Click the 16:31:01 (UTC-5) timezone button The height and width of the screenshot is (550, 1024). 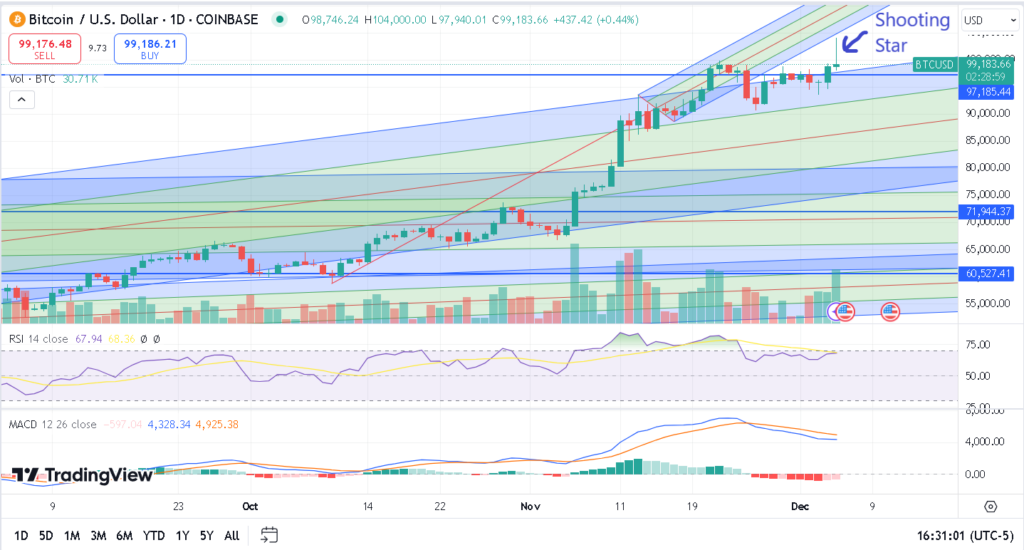(964, 536)
